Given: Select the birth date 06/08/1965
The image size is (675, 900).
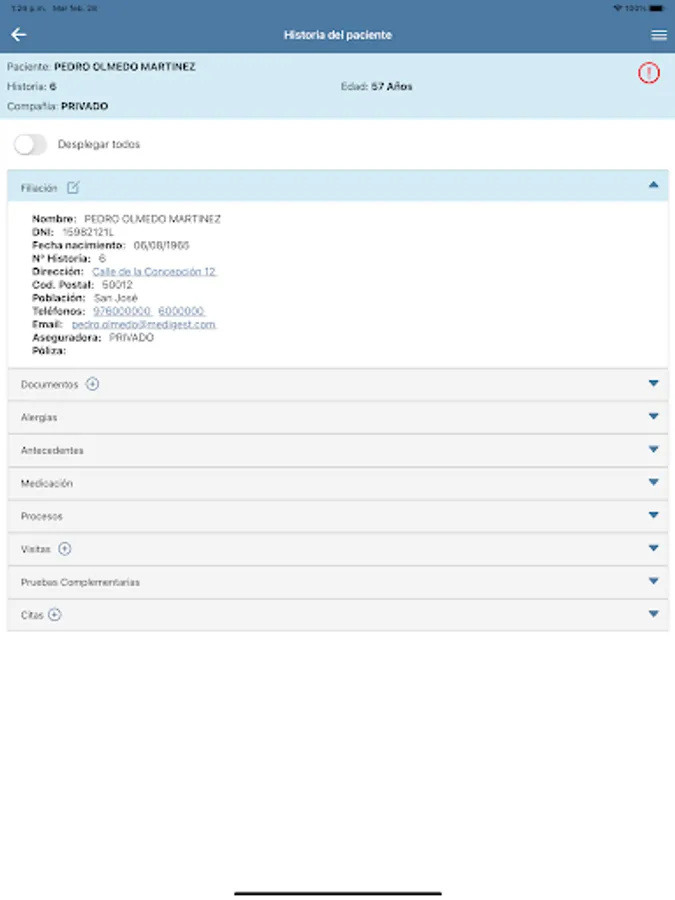Looking at the screenshot, I should 161,245.
